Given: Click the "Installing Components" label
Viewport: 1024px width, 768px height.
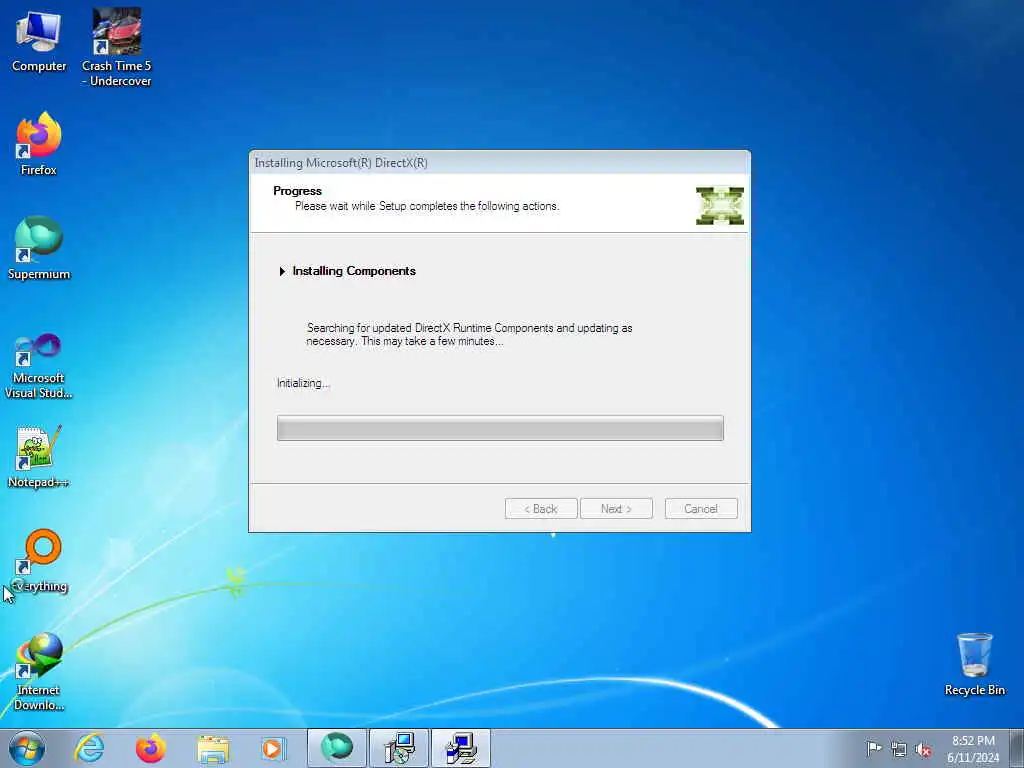Looking at the screenshot, I should (x=354, y=271).
